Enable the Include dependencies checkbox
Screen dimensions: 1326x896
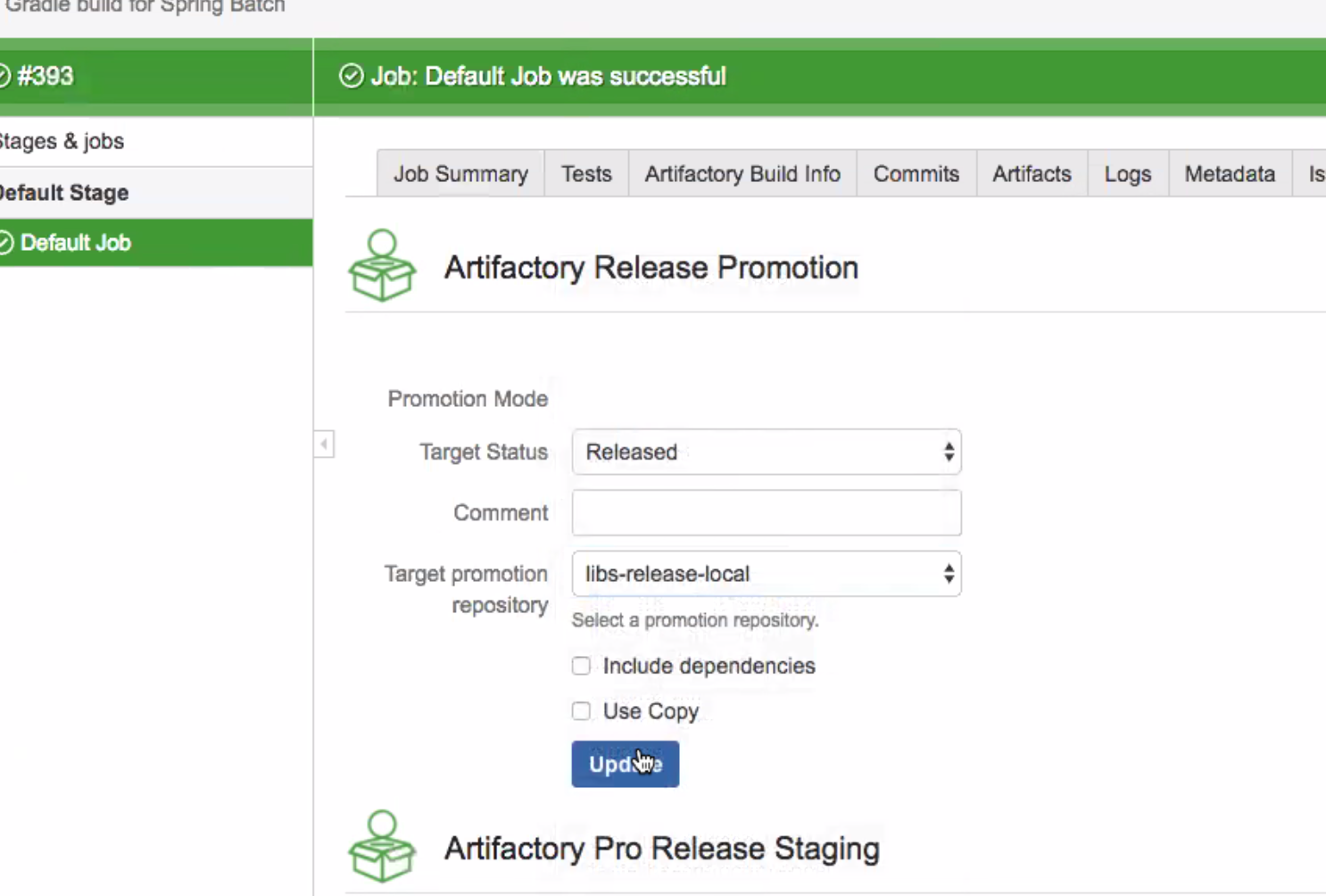tap(581, 666)
